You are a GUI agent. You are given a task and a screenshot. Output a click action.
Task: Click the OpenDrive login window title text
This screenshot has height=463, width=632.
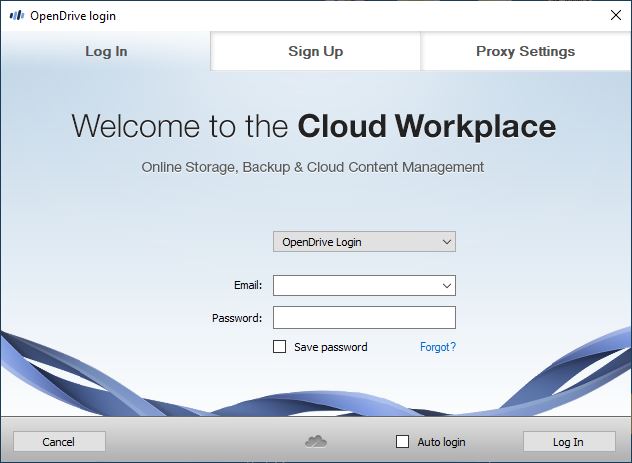click(73, 16)
